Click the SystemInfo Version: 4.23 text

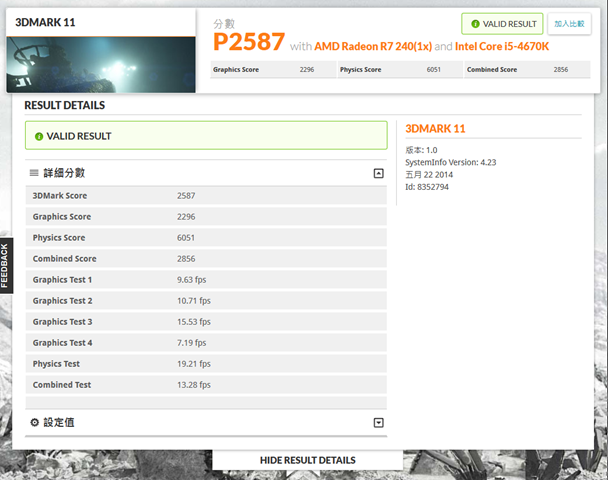click(451, 162)
